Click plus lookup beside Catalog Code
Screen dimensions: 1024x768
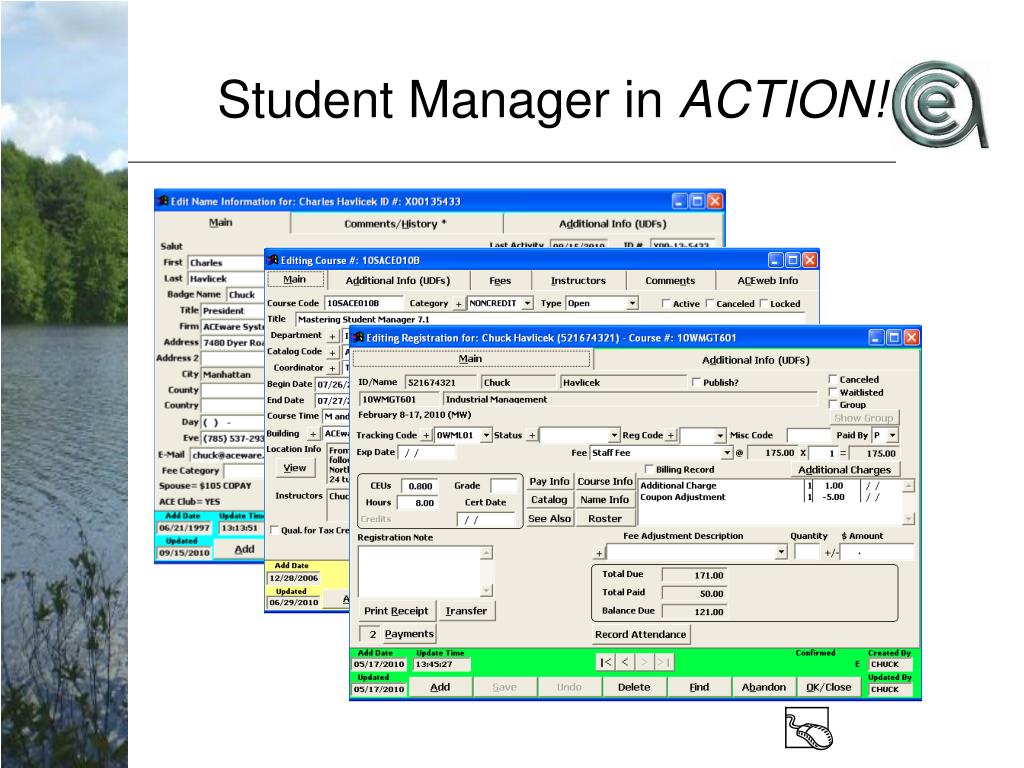(332, 353)
